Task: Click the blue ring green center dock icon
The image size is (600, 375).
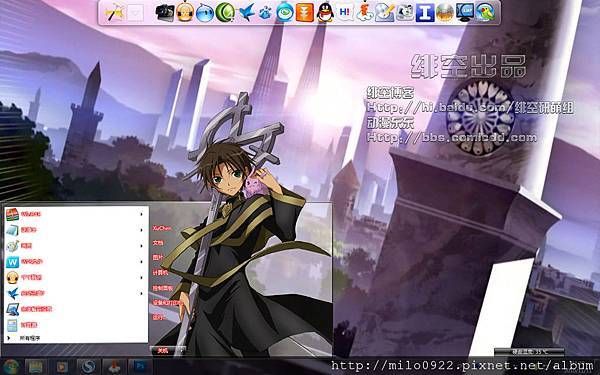Action: [285, 12]
